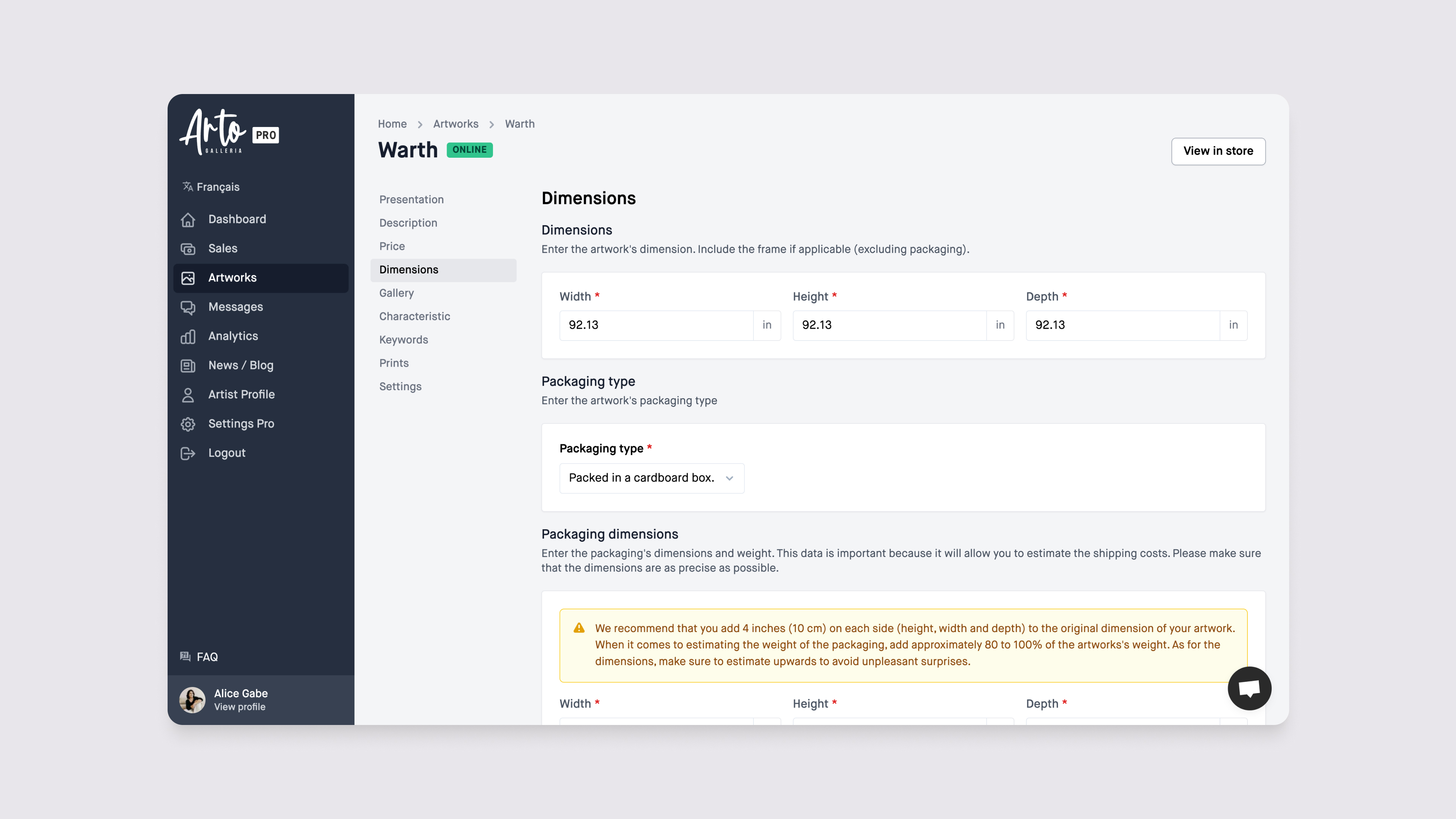Open Settings Pro with the gear icon
This screenshot has height=819, width=1456.
(x=189, y=424)
